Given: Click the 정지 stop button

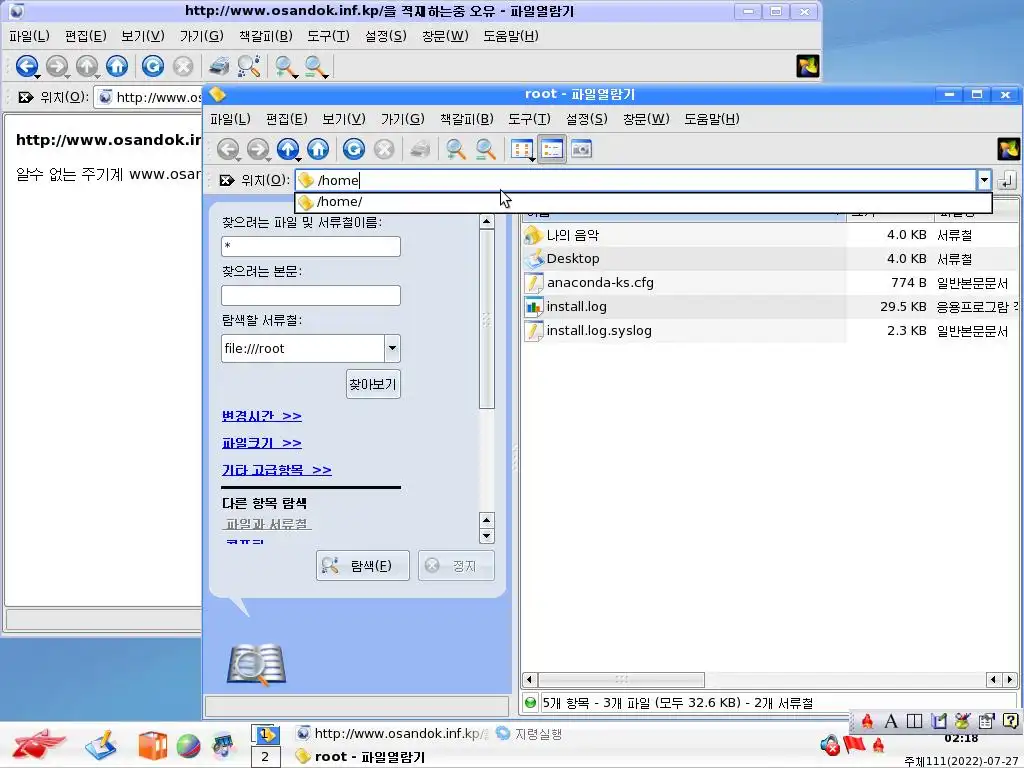Looking at the screenshot, I should [x=456, y=566].
